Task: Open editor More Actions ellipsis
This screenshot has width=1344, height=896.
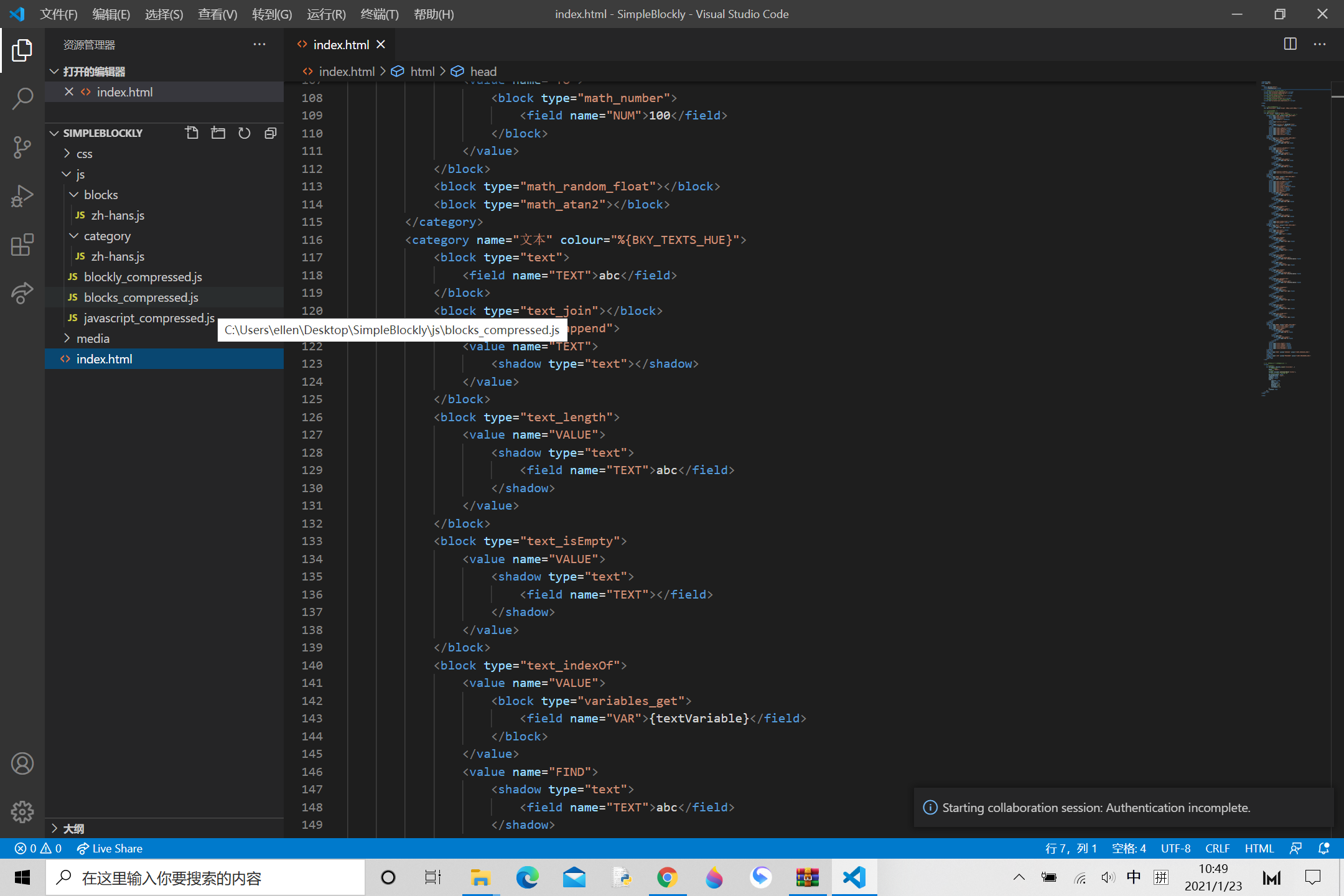Action: (x=1319, y=44)
